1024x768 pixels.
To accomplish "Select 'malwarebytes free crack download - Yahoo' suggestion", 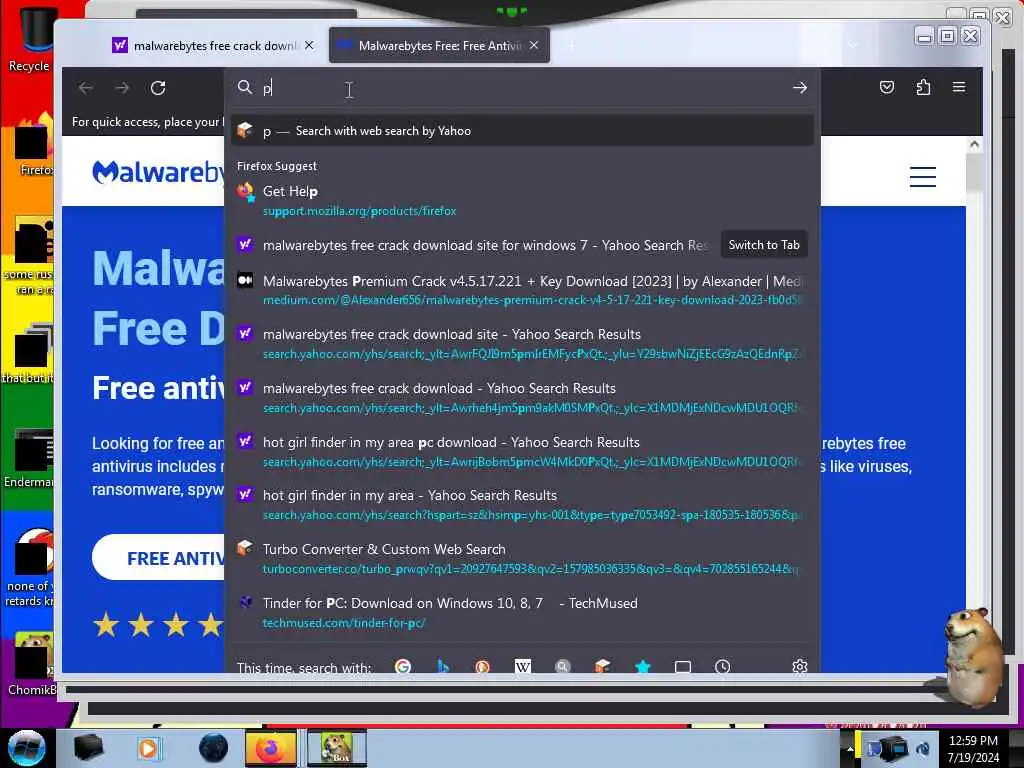I will pyautogui.click(x=522, y=398).
